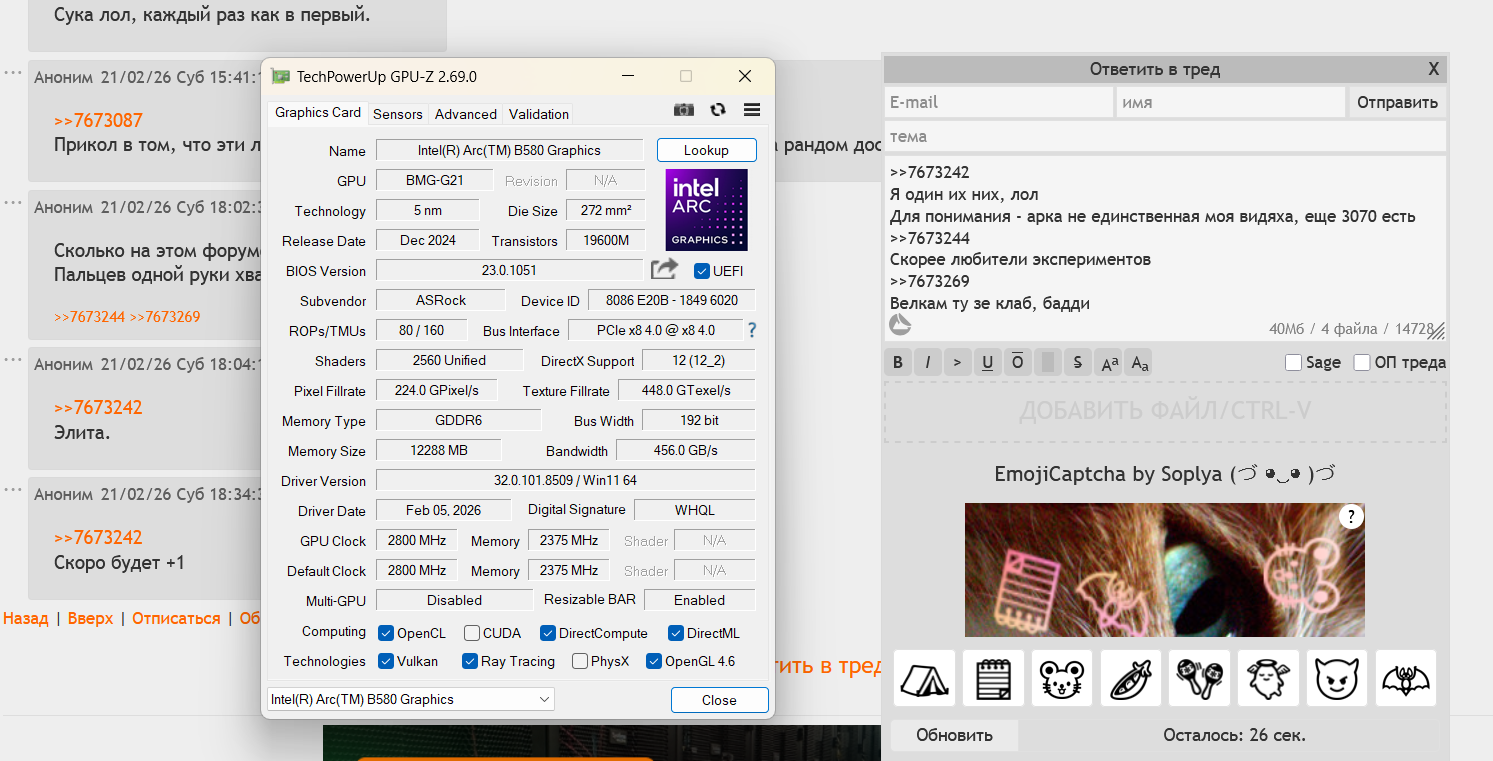
Task: Submit the reply with Отправить
Action: pyautogui.click(x=1398, y=102)
